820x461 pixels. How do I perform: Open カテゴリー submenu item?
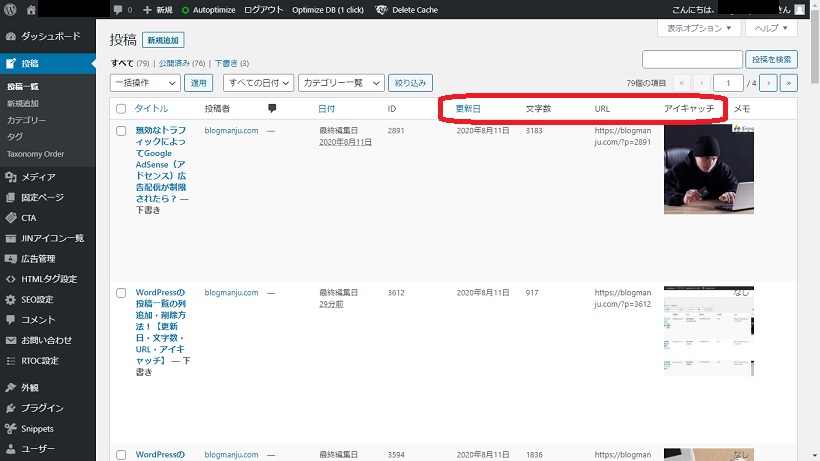click(27, 120)
